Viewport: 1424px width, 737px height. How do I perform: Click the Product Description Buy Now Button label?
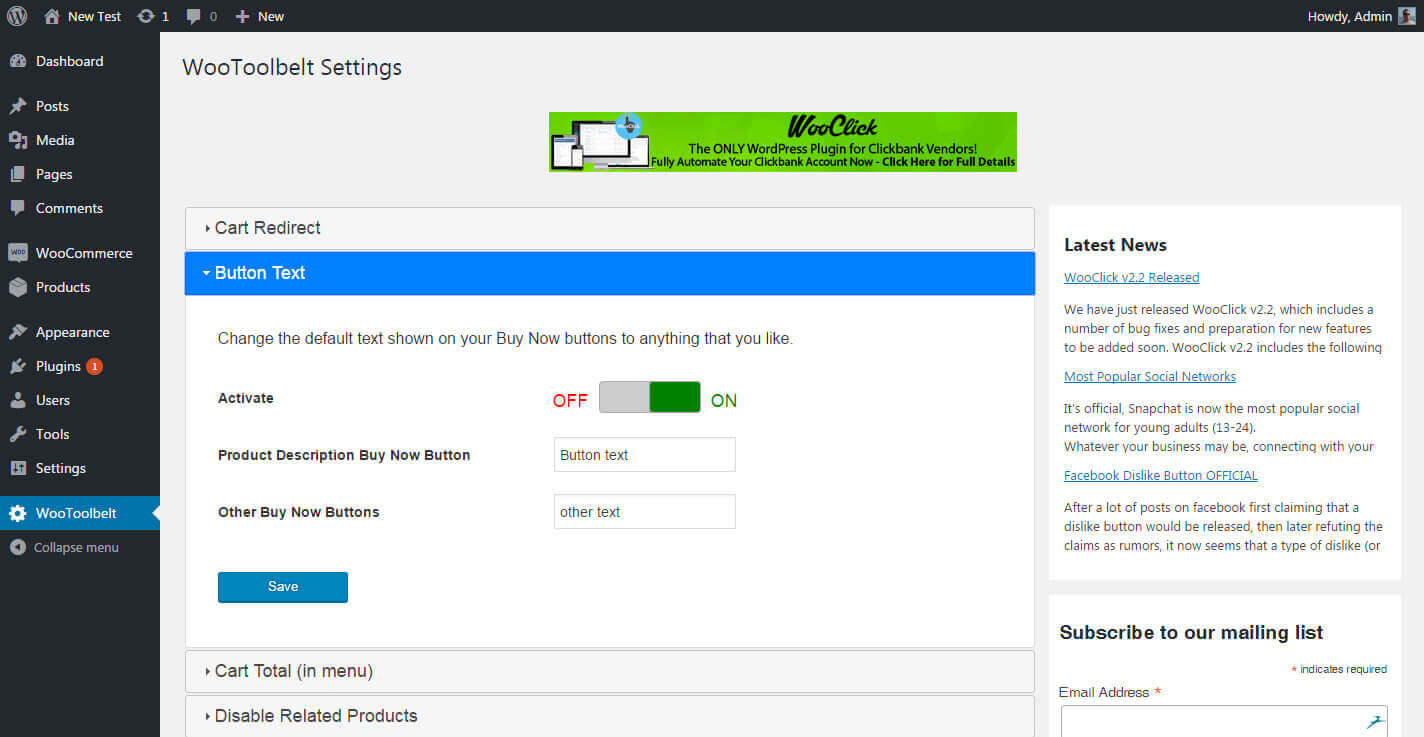(344, 455)
